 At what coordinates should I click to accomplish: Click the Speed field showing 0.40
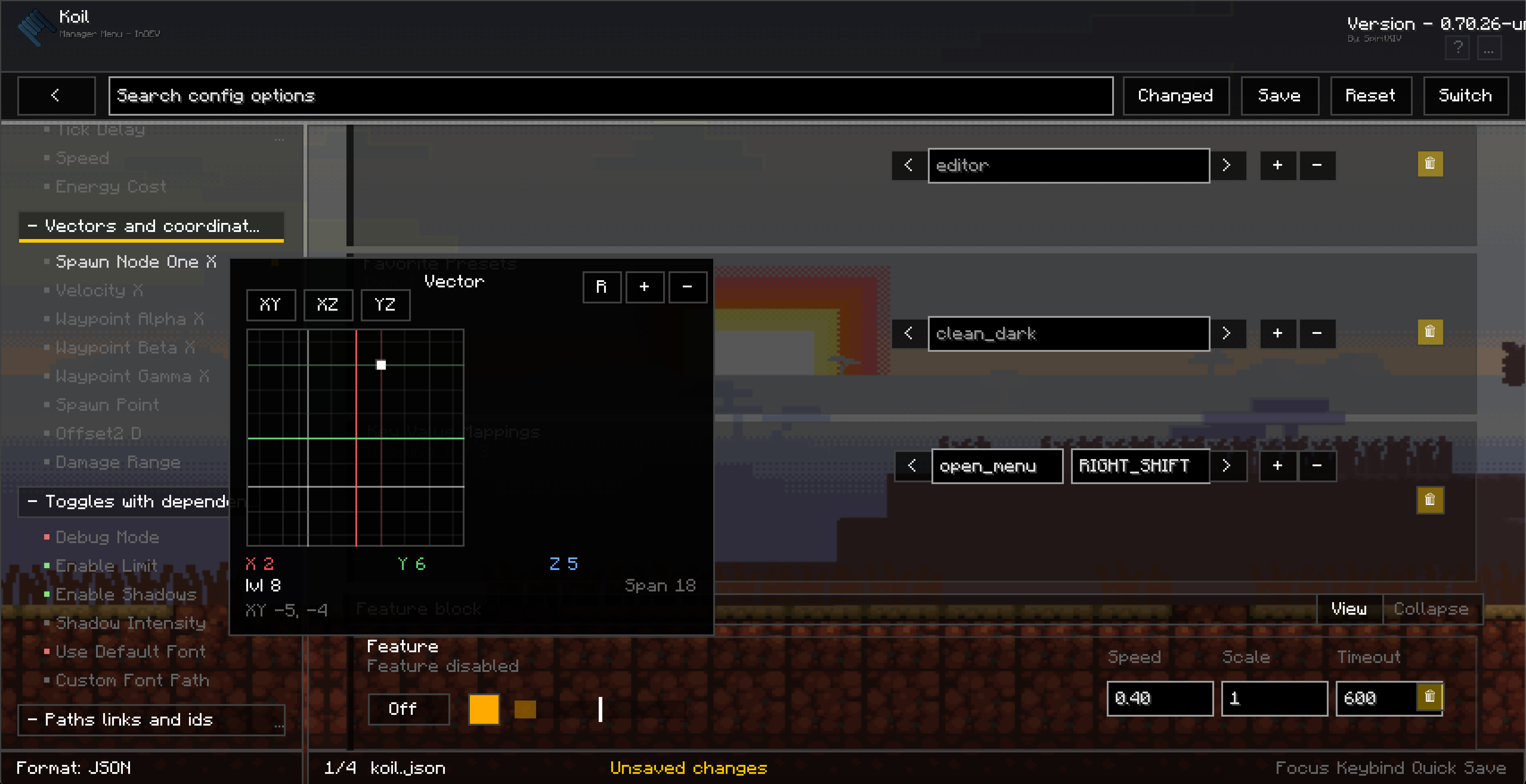point(1160,699)
